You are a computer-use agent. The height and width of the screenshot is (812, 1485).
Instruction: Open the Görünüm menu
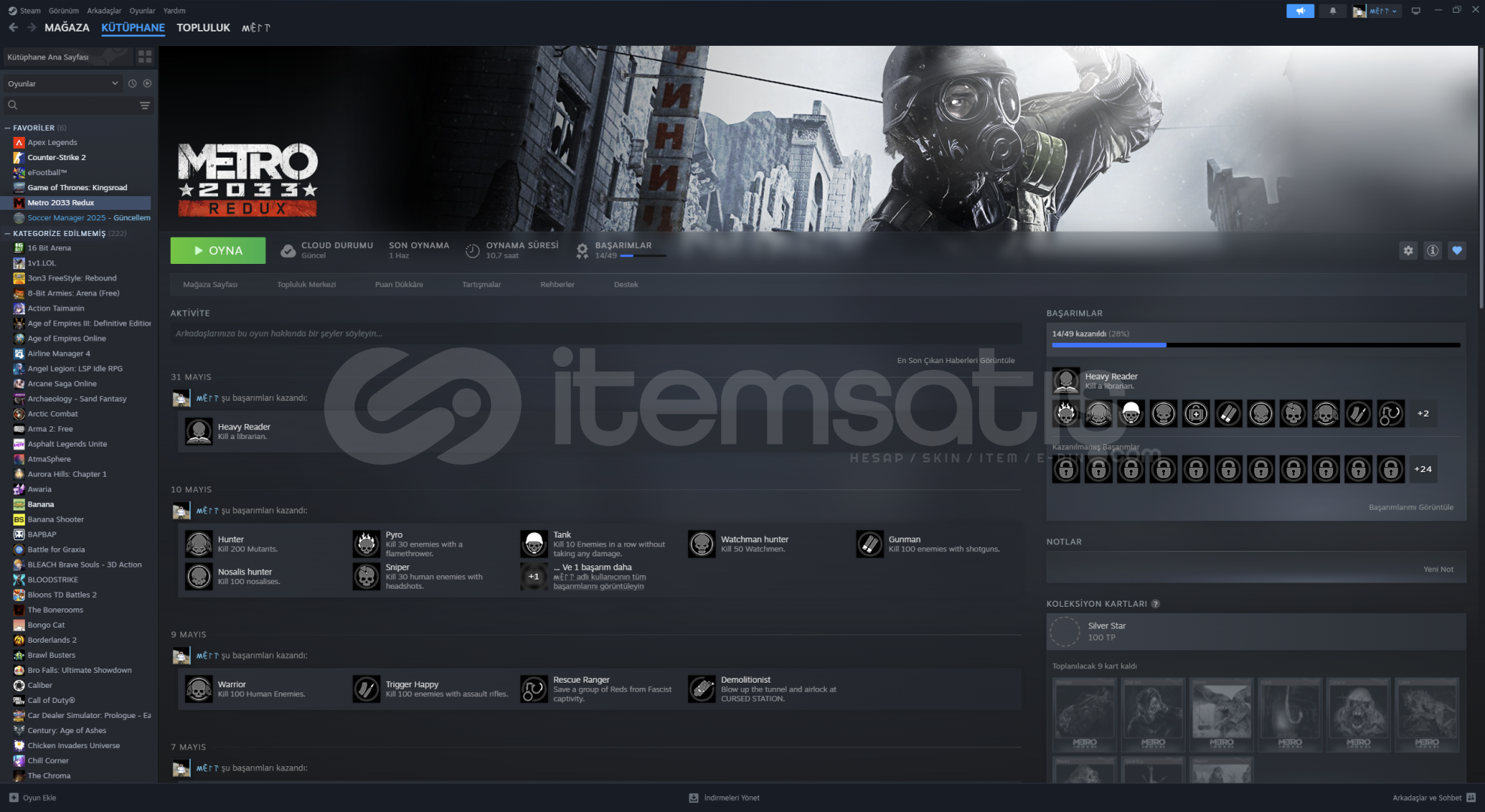(x=64, y=11)
